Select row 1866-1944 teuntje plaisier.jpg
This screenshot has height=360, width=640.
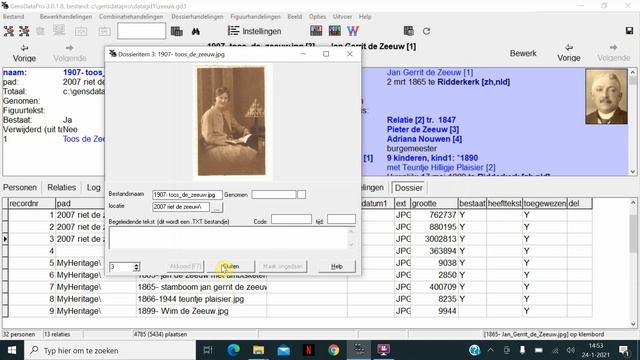tap(202, 299)
